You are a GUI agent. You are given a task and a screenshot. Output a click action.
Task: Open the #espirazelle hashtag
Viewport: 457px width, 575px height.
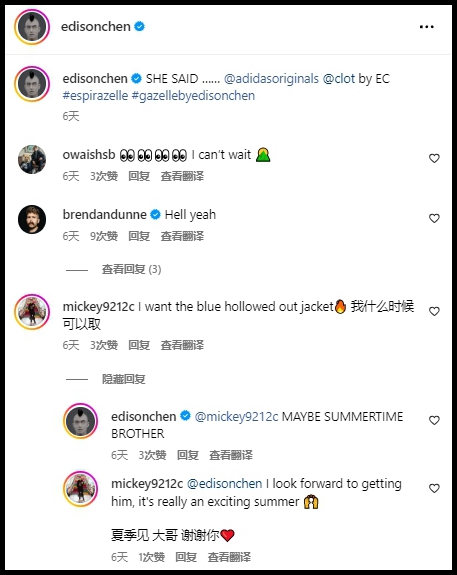95,96
